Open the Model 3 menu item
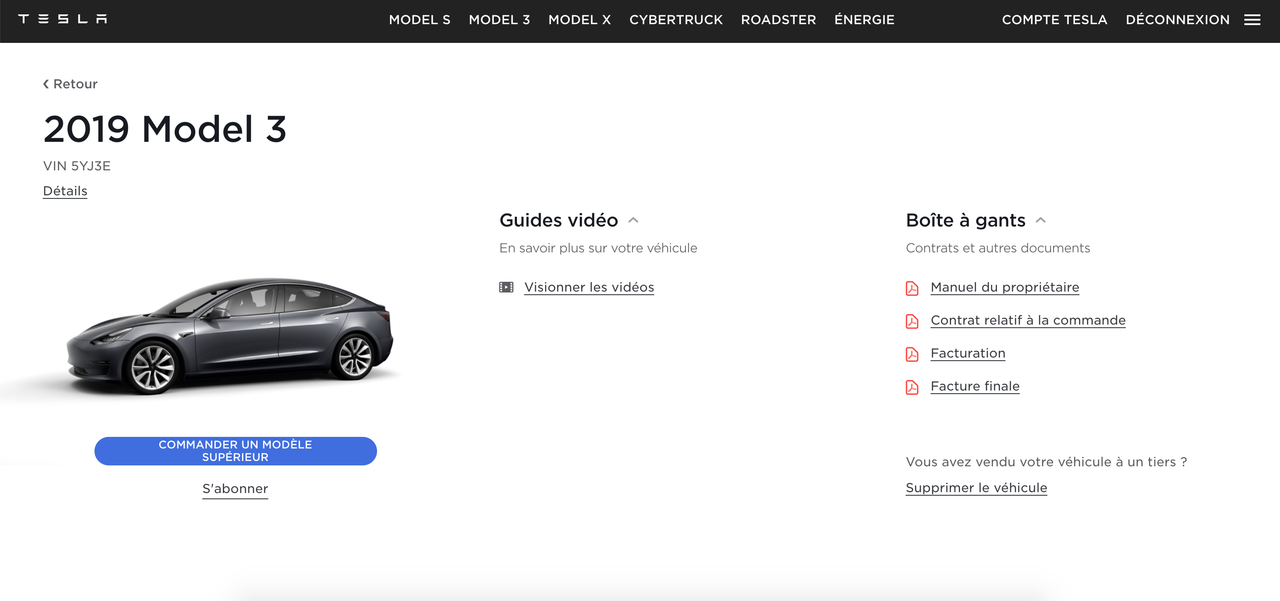The image size is (1280, 601). pyautogui.click(x=499, y=19)
